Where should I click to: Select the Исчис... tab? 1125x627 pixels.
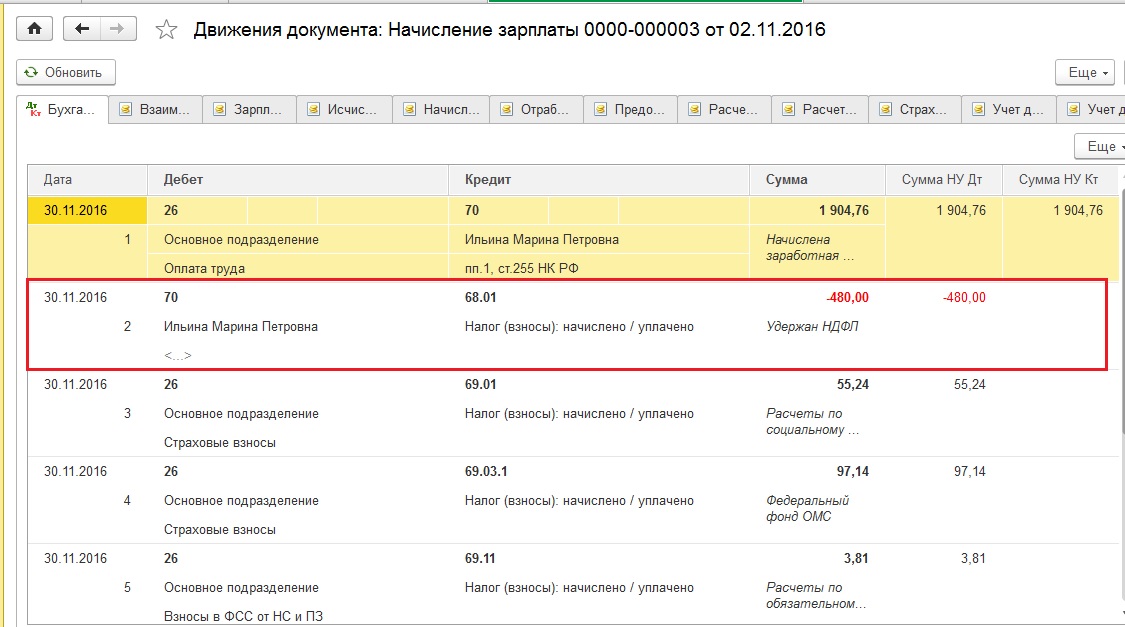tap(343, 110)
